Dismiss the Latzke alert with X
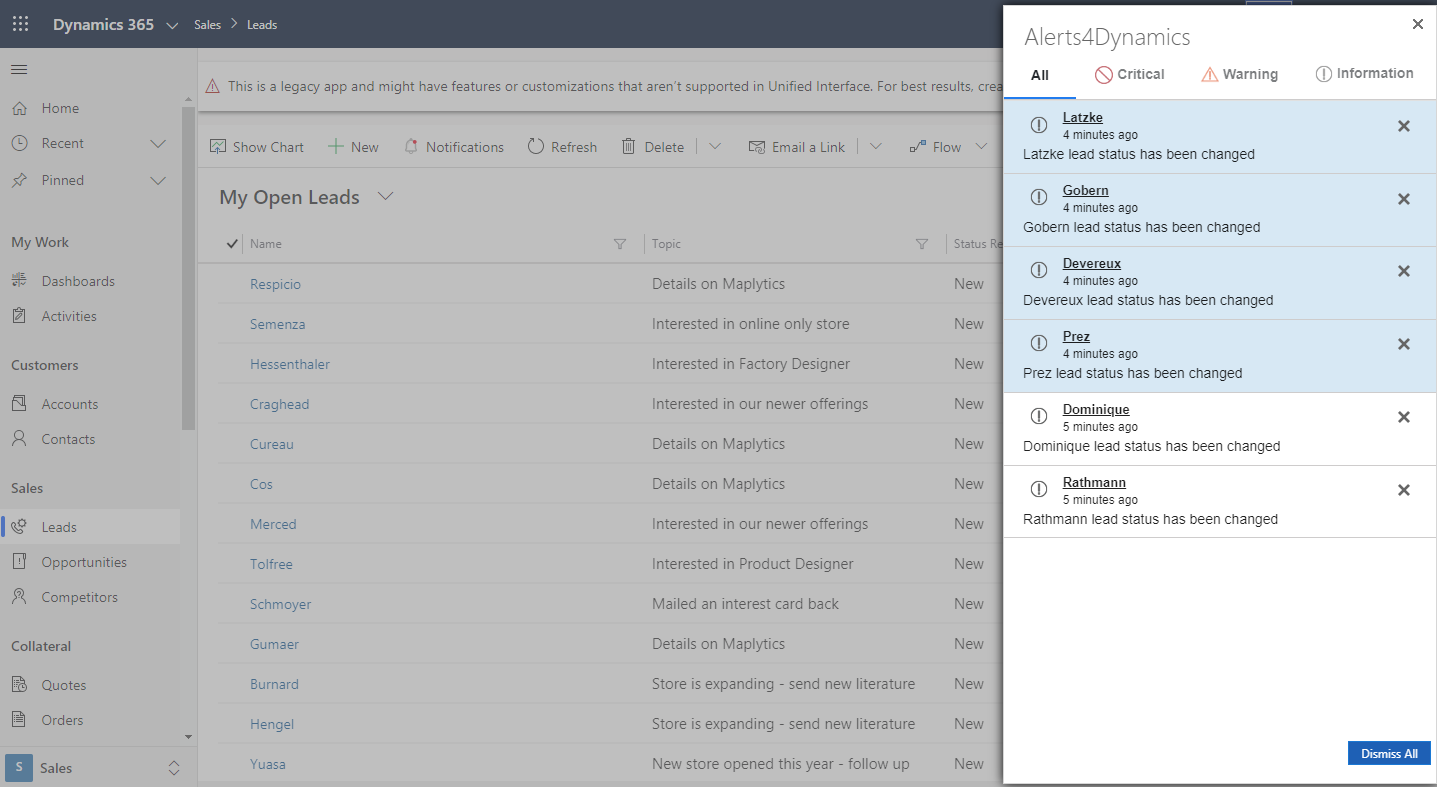 pos(1404,126)
